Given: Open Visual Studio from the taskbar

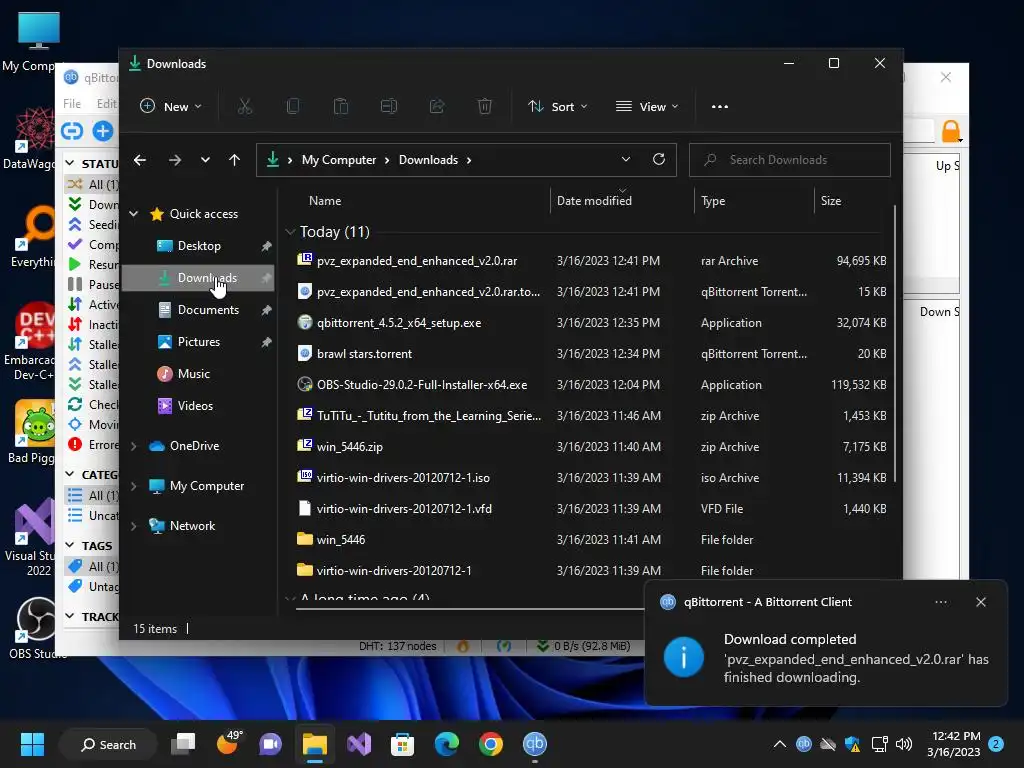Looking at the screenshot, I should pyautogui.click(x=359, y=744).
